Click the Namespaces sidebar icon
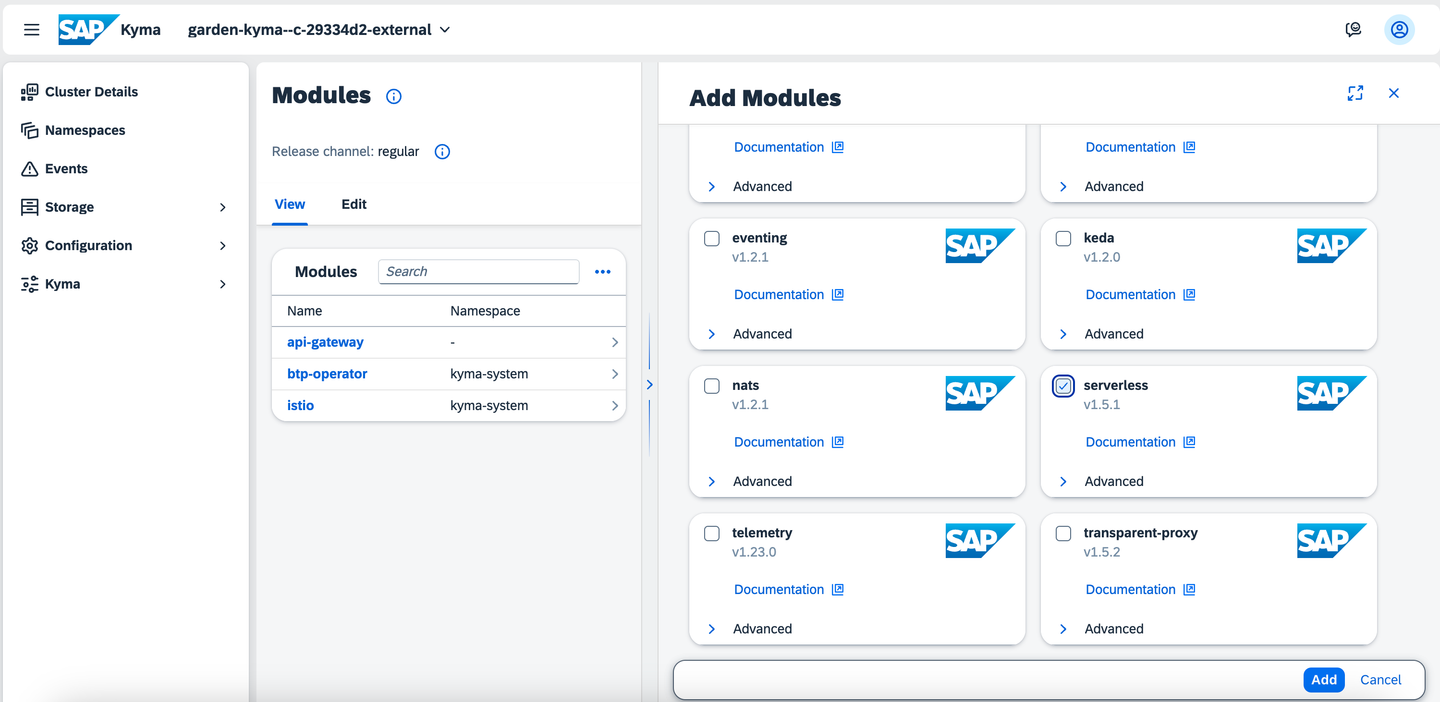The height and width of the screenshot is (702, 1440). 30,131
